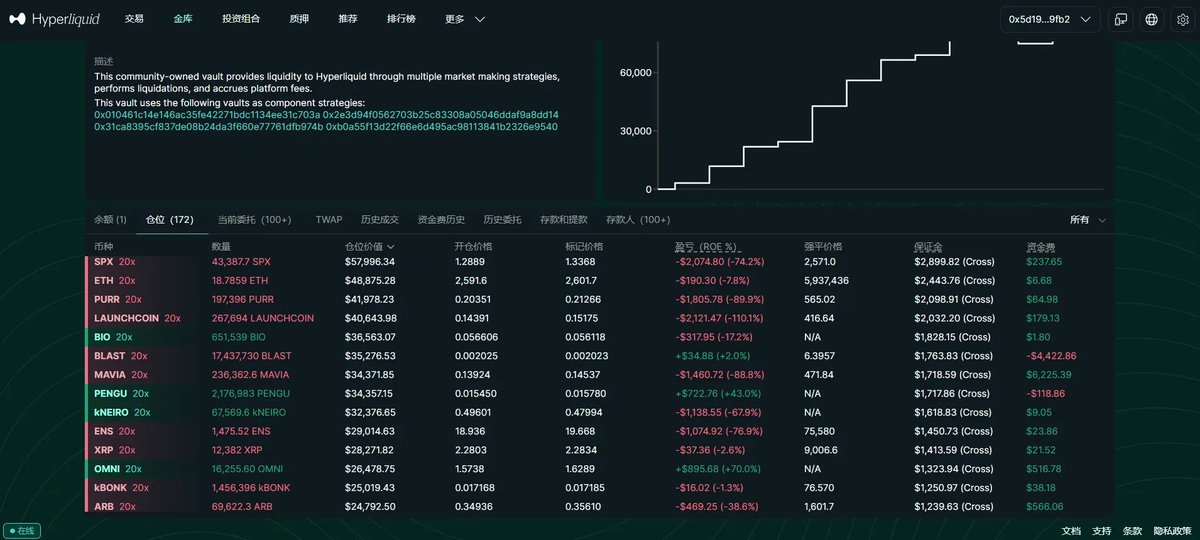Image resolution: width=1200 pixels, height=540 pixels.
Task: Click the 保证金 column header
Action: tap(929, 246)
